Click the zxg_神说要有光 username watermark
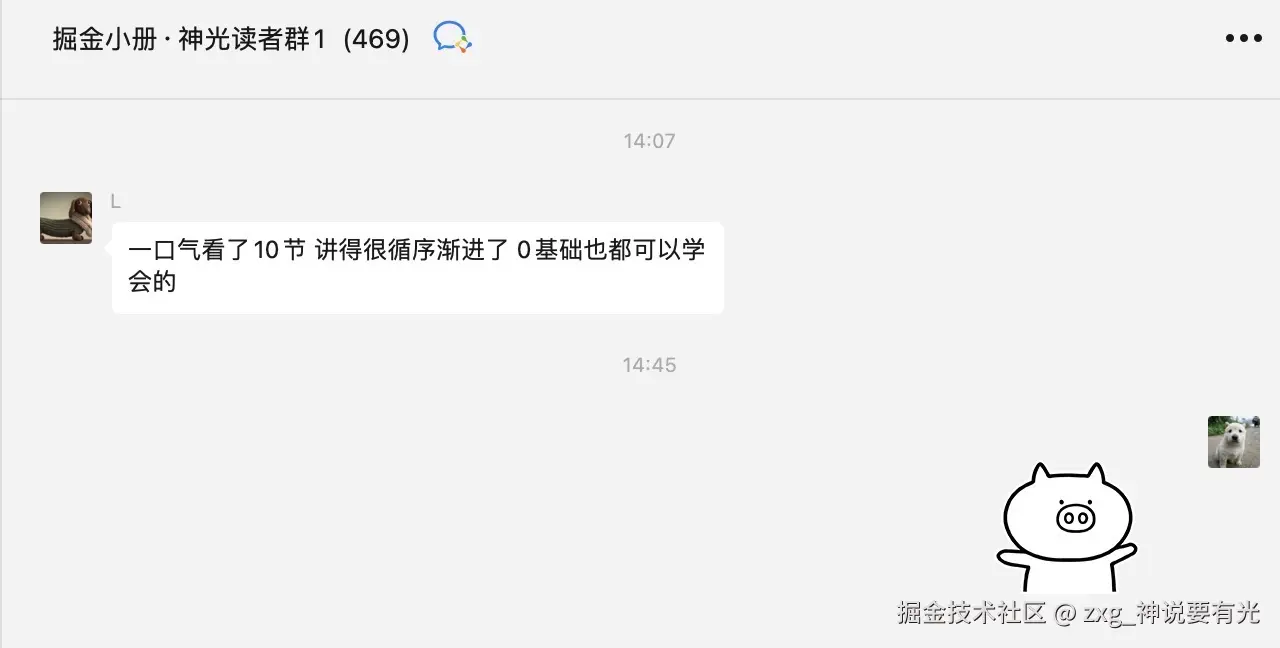 point(1172,613)
